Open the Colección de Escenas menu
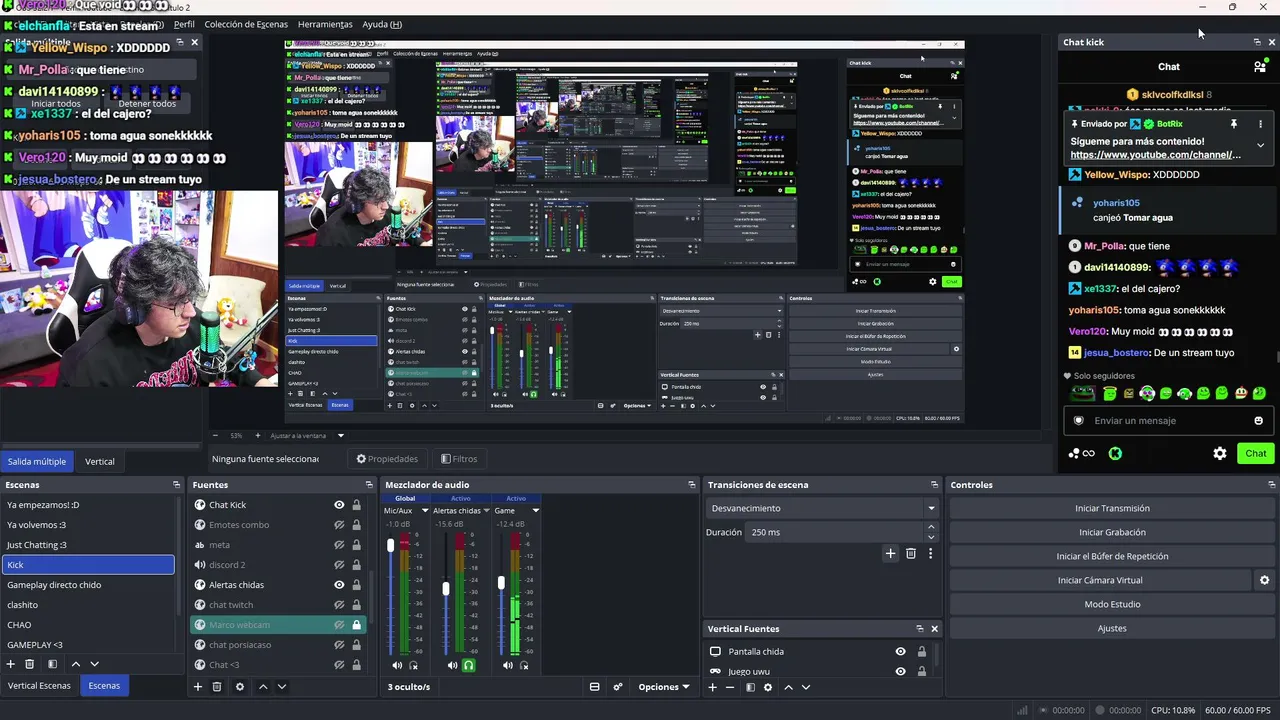The width and height of the screenshot is (1280, 720). pos(246,24)
